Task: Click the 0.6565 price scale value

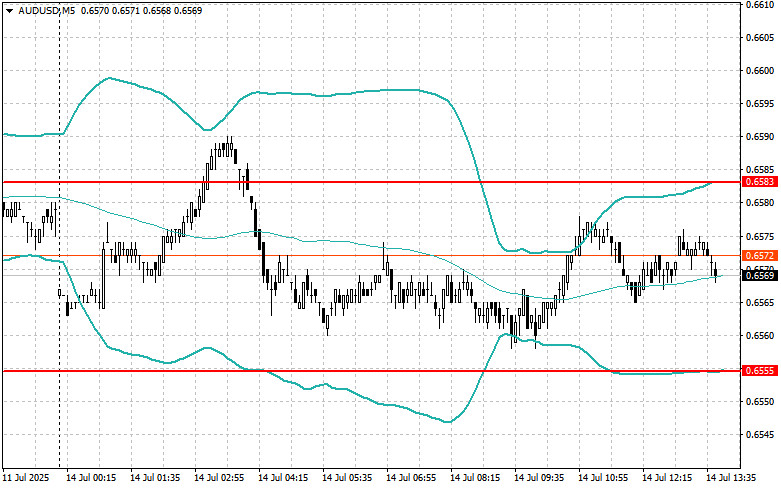Action: [x=760, y=302]
